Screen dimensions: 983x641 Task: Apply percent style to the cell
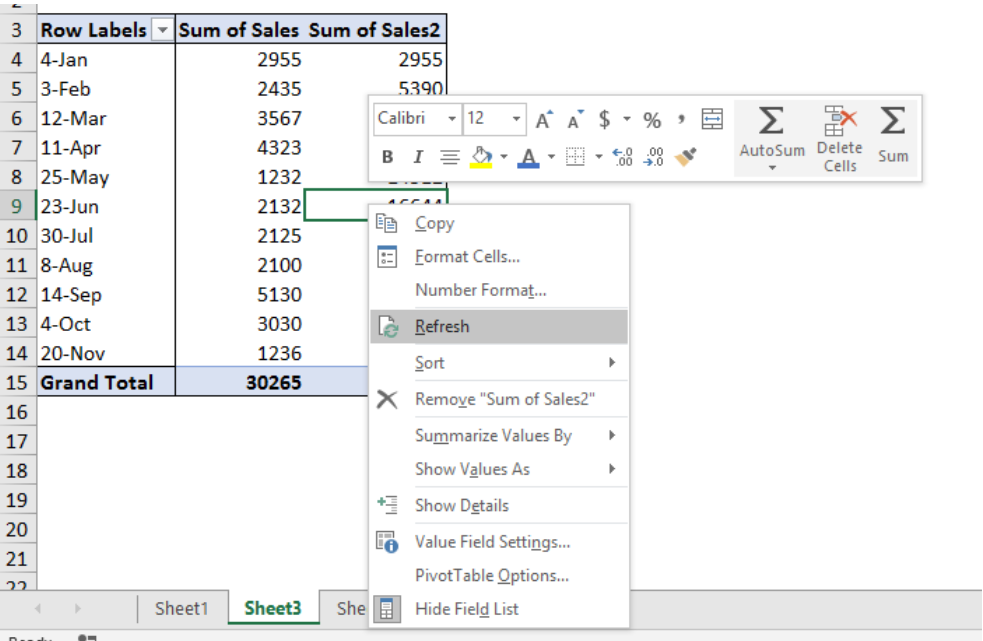coord(652,120)
